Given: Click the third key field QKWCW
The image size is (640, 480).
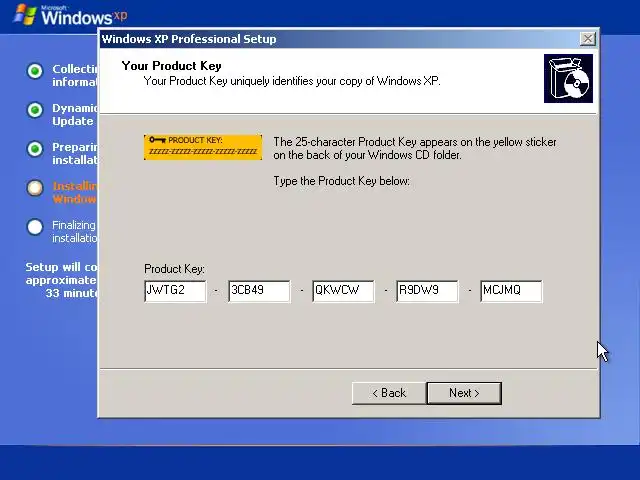Looking at the screenshot, I should click(343, 291).
